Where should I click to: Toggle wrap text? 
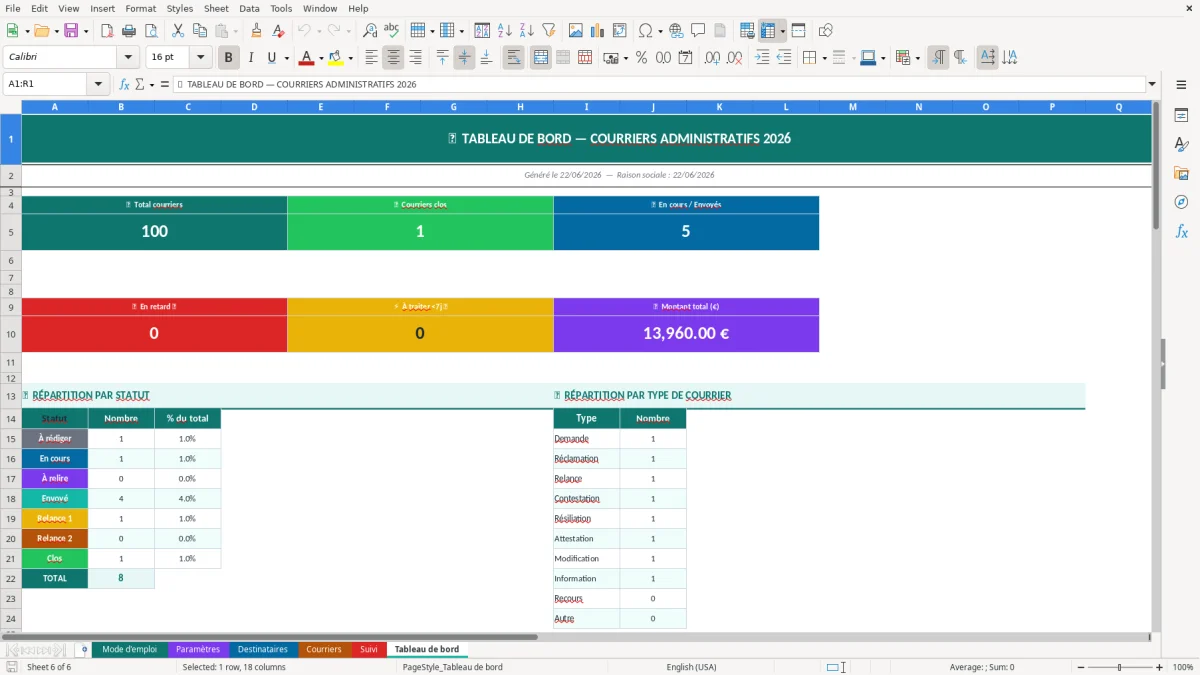click(x=514, y=58)
